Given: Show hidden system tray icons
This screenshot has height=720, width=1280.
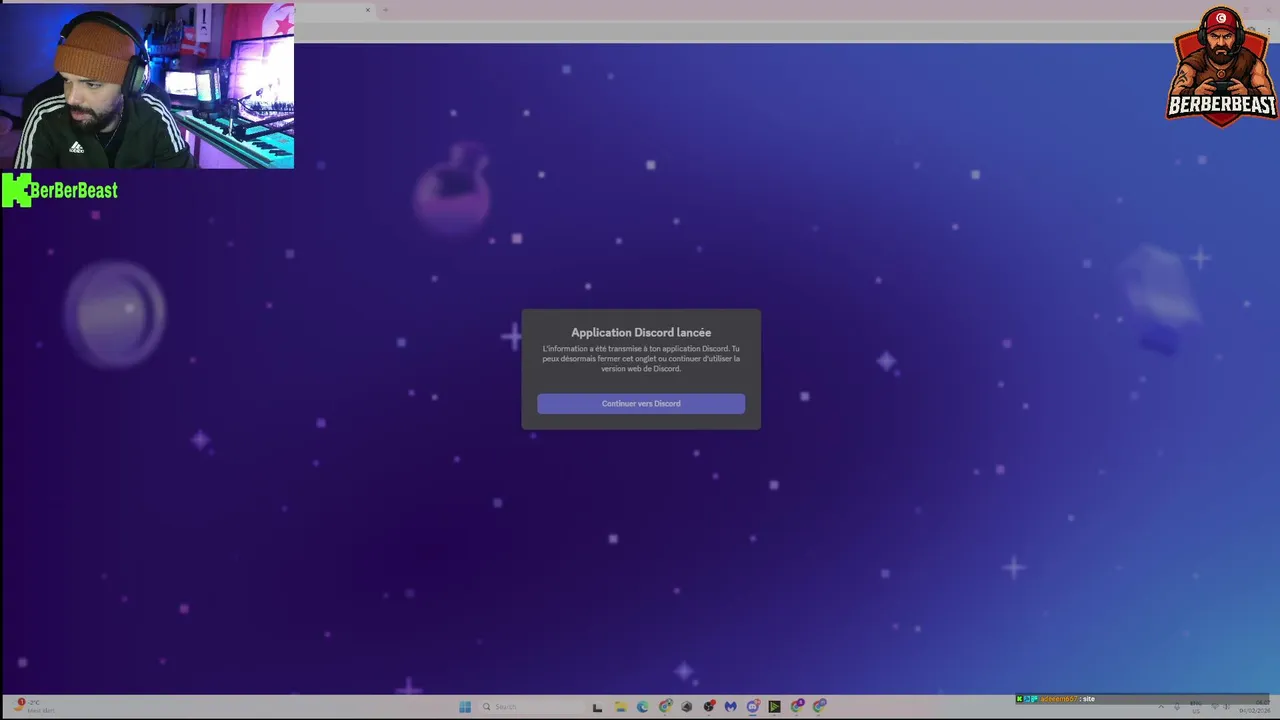Looking at the screenshot, I should pyautogui.click(x=1161, y=706).
